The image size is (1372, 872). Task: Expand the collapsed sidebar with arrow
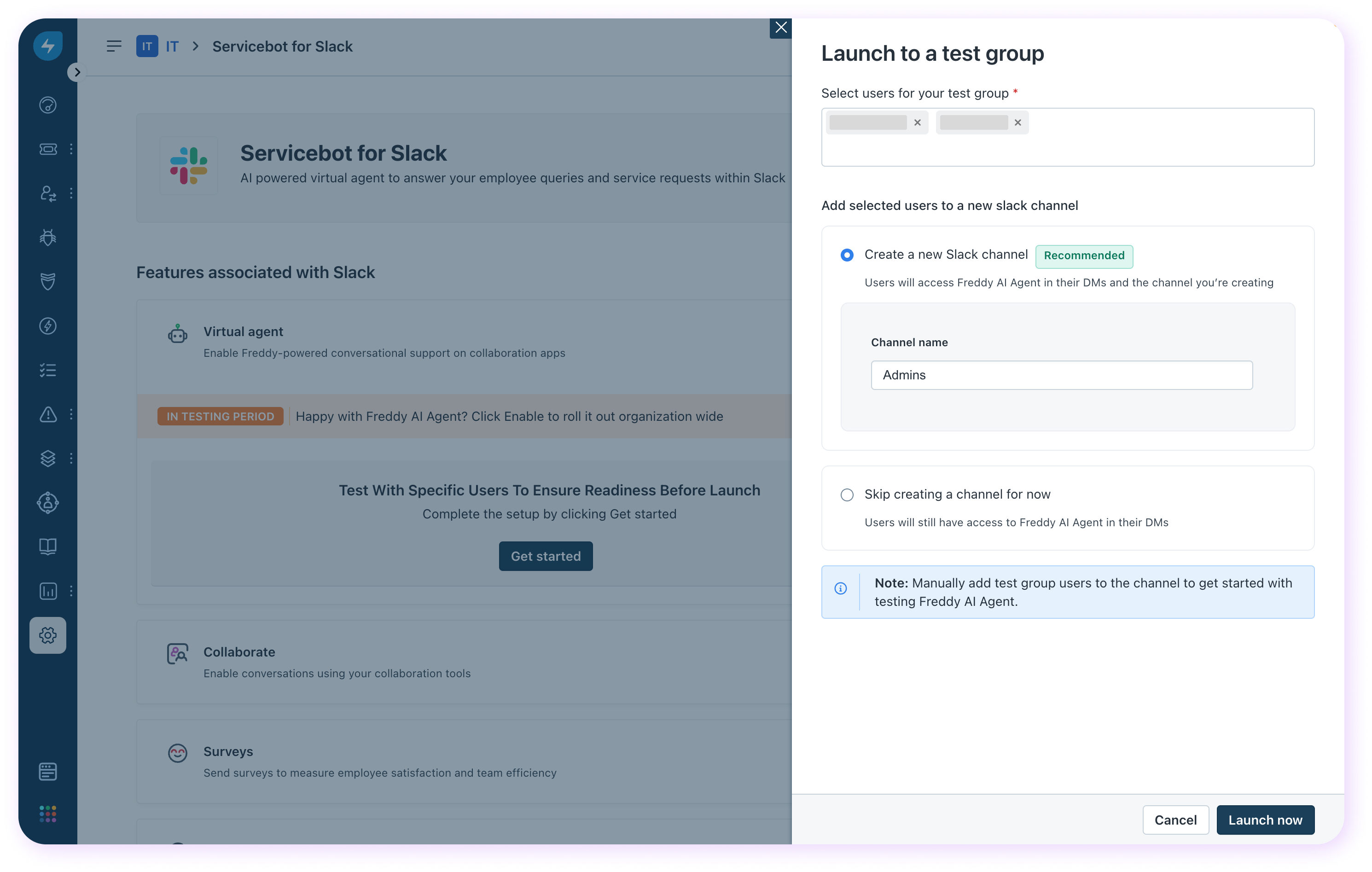click(77, 72)
